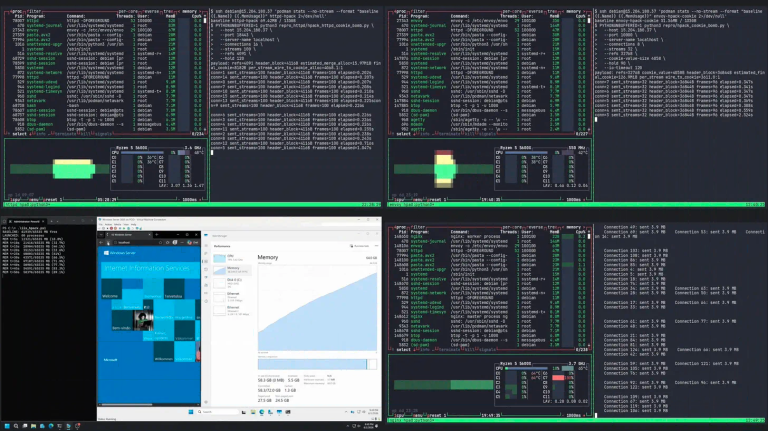768x431 pixels.
Task: Click Run new task in Task Manager
Action: (x=361, y=246)
